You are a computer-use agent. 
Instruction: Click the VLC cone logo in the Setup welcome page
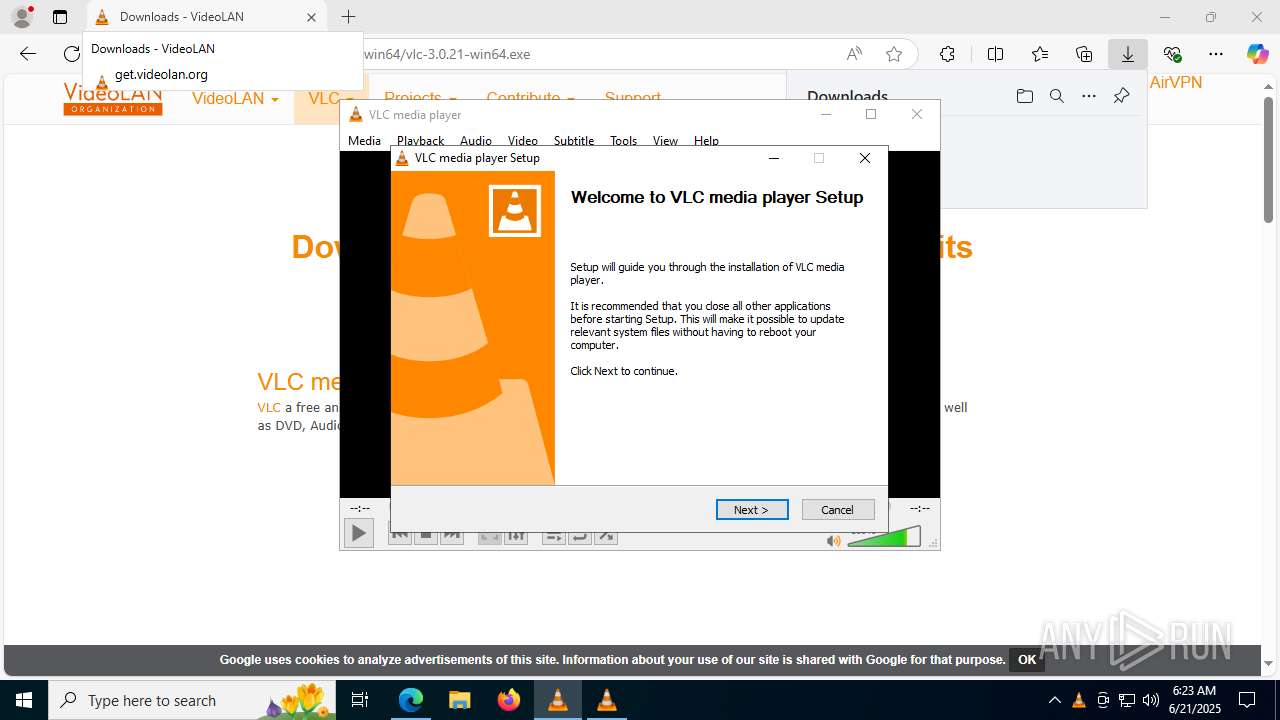click(x=514, y=211)
